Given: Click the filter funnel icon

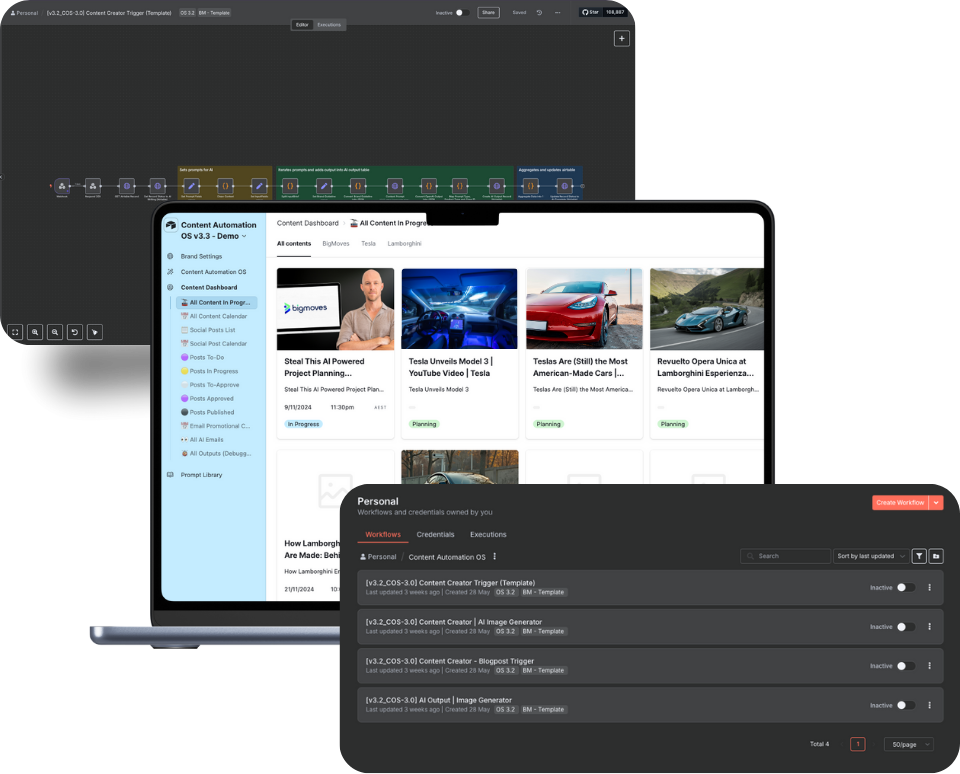Looking at the screenshot, I should (919, 556).
